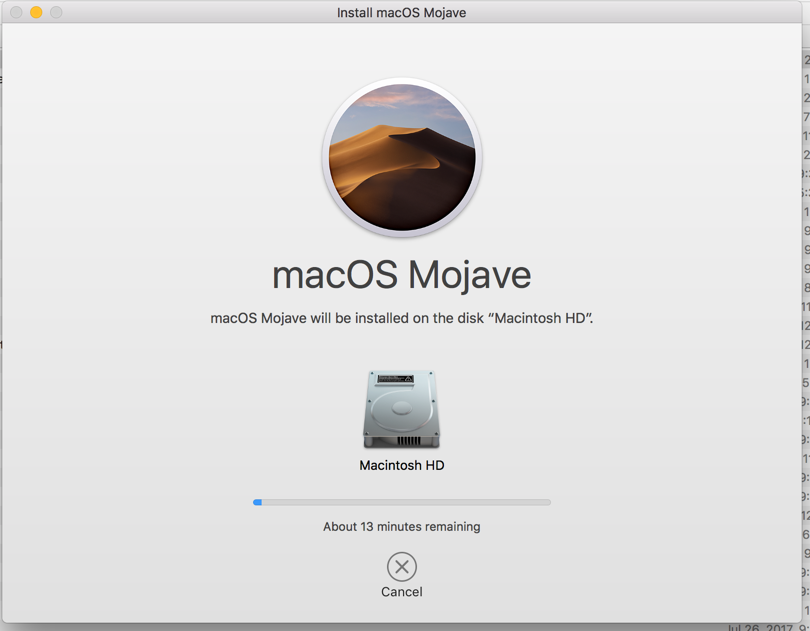The image size is (810, 631).
Task: Click the installation progress bar
Action: 401,502
